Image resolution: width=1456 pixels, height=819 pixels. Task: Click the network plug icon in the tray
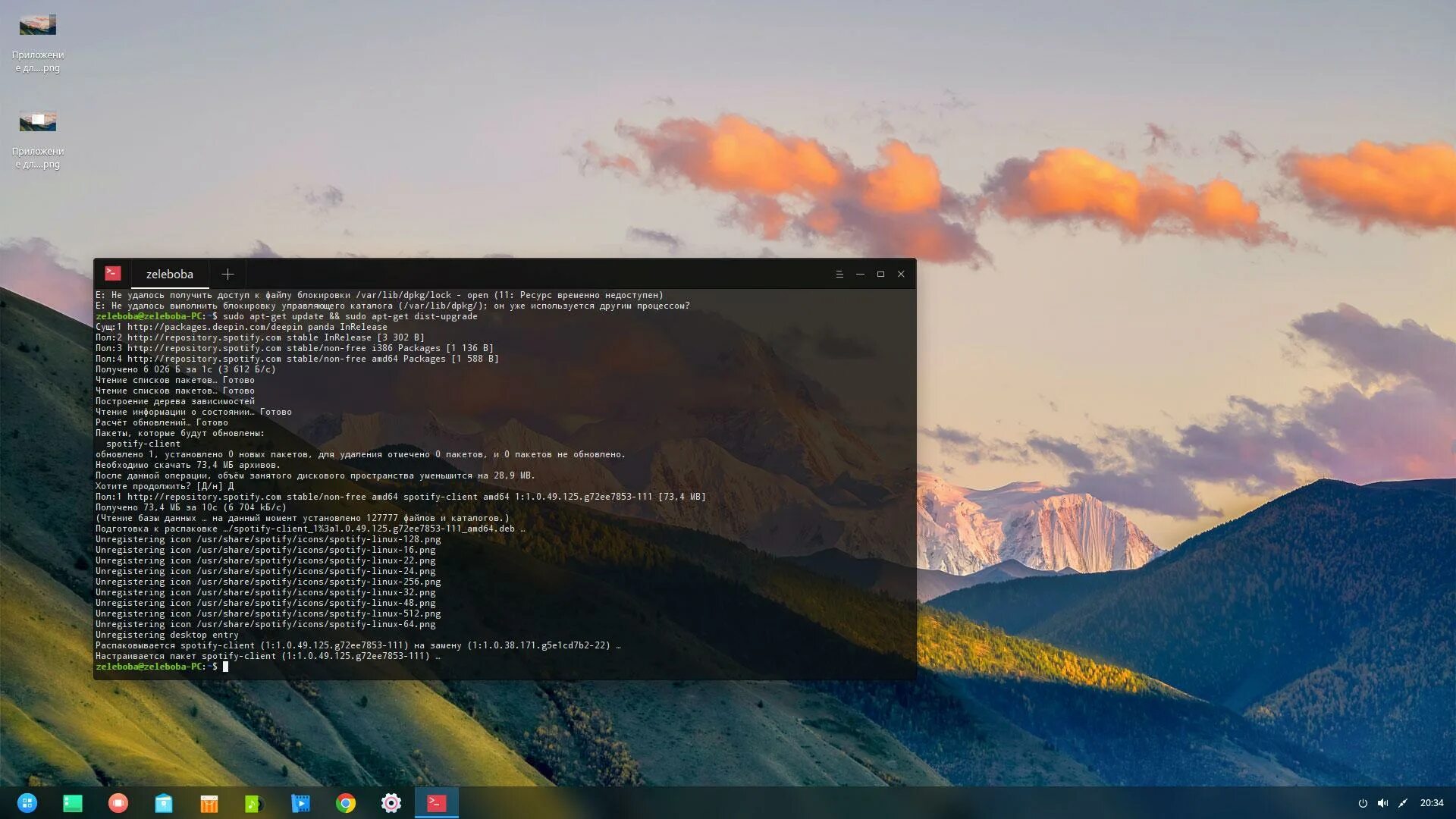[1403, 803]
